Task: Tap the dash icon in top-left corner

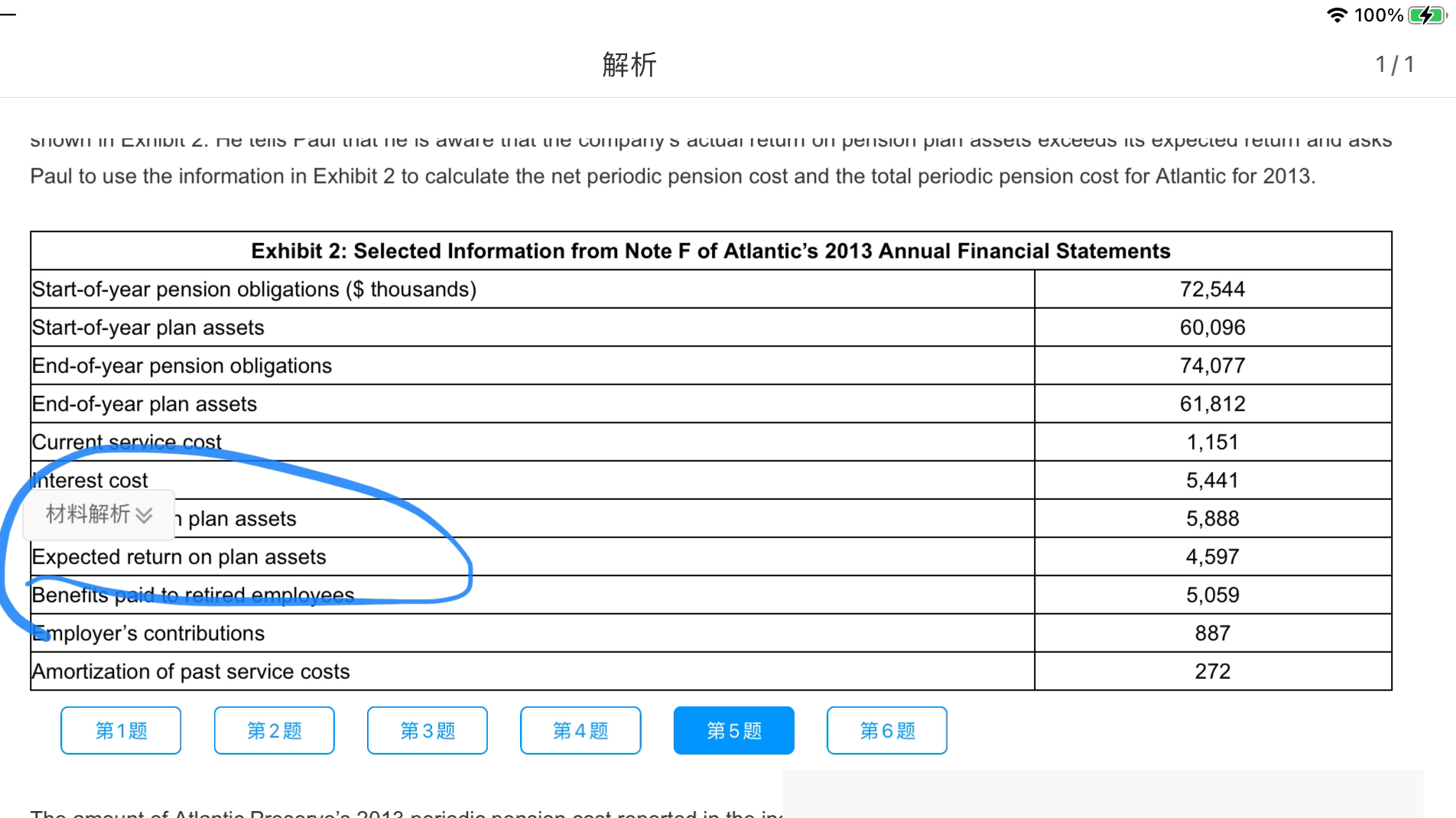Action: pyautogui.click(x=8, y=15)
